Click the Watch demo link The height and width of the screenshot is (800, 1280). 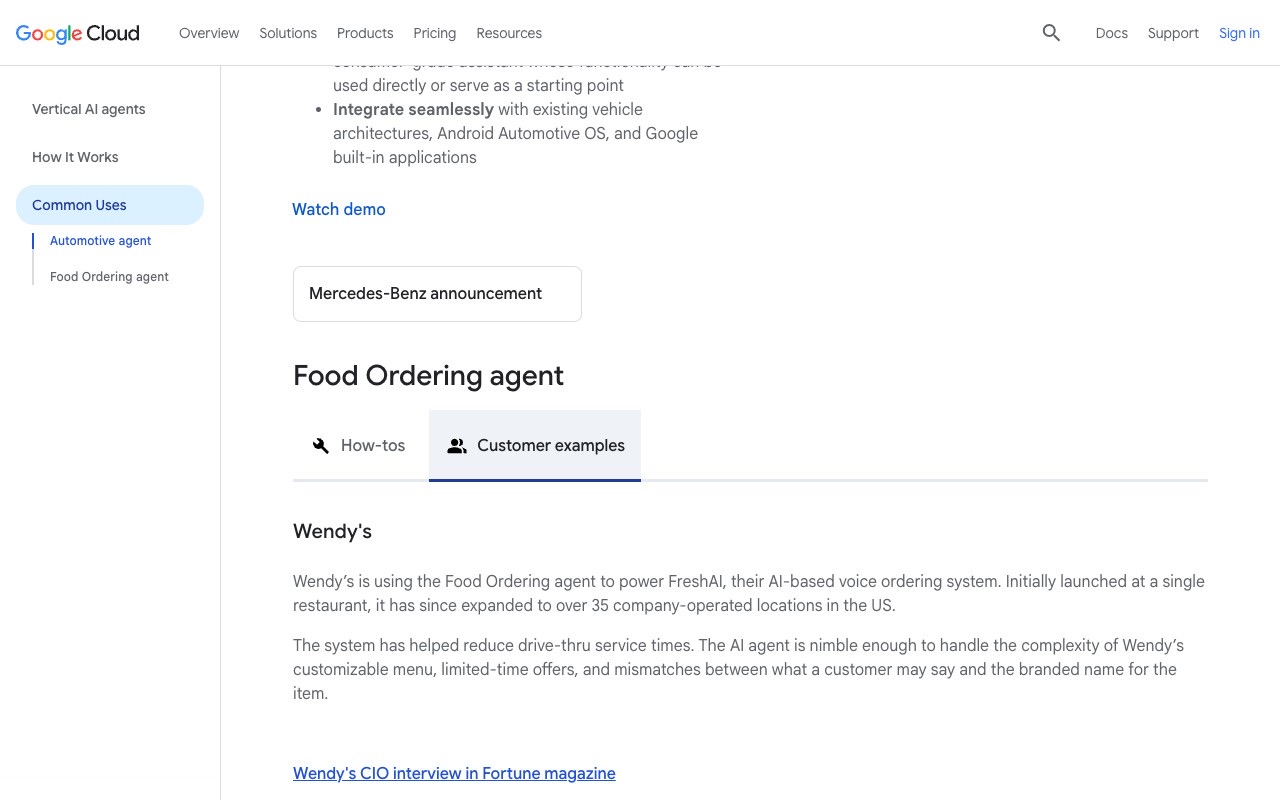tap(339, 209)
